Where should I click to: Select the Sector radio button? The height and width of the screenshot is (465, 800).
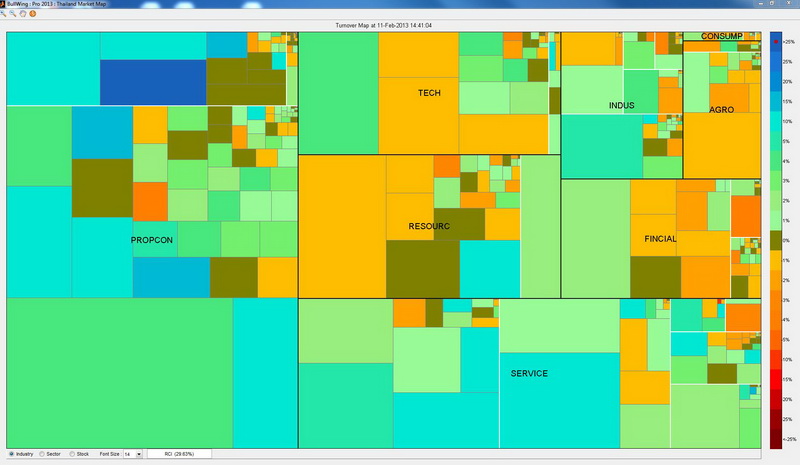click(42, 454)
